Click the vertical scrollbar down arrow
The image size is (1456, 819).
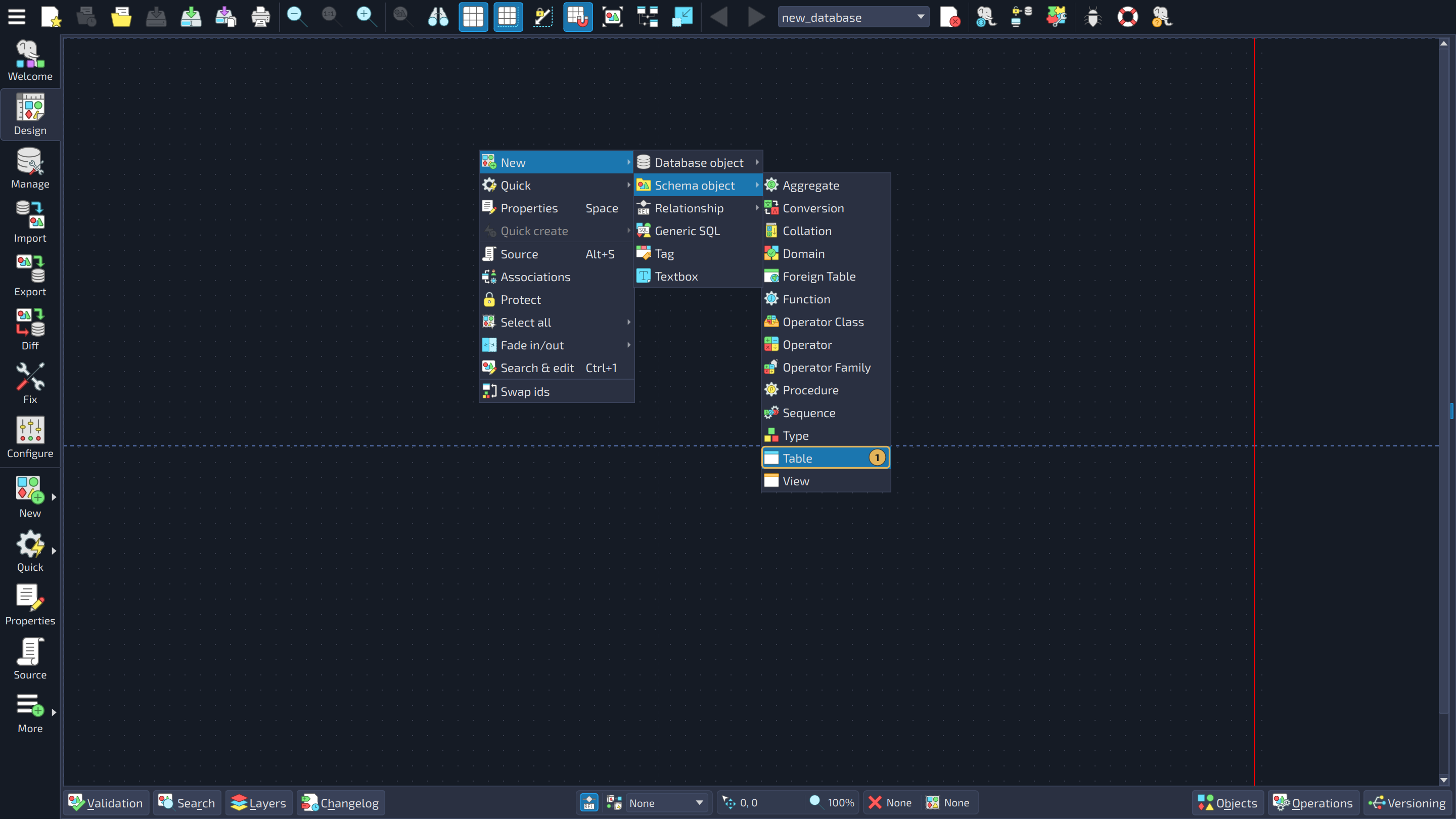point(1444,780)
